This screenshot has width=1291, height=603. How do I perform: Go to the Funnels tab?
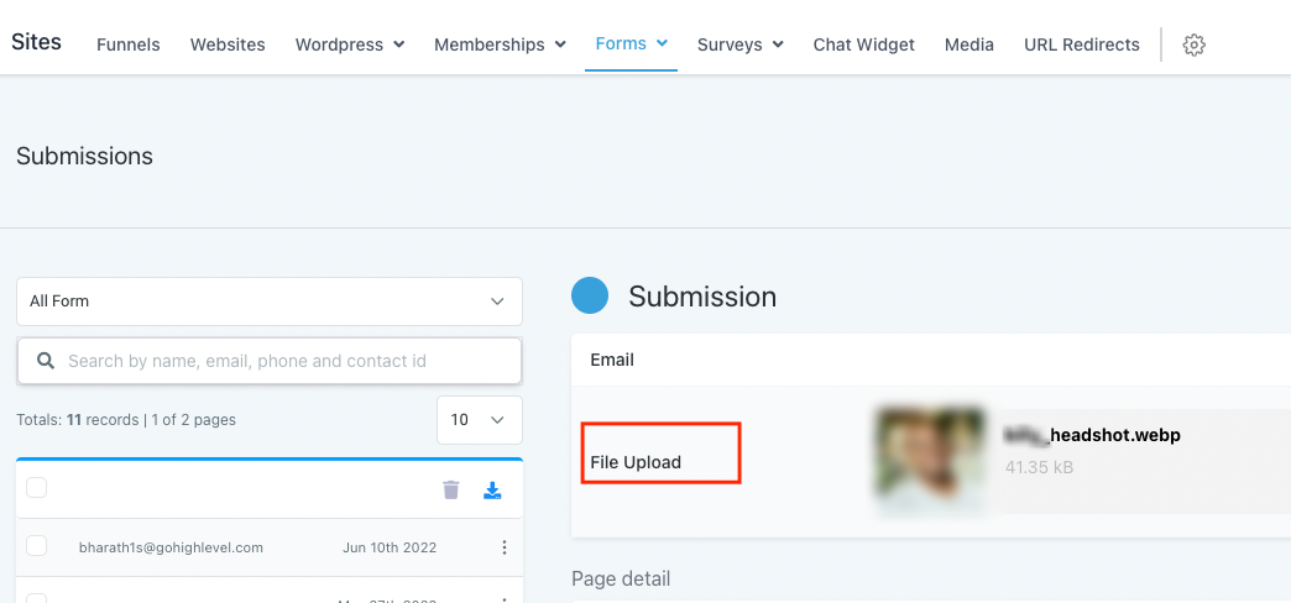click(x=128, y=45)
